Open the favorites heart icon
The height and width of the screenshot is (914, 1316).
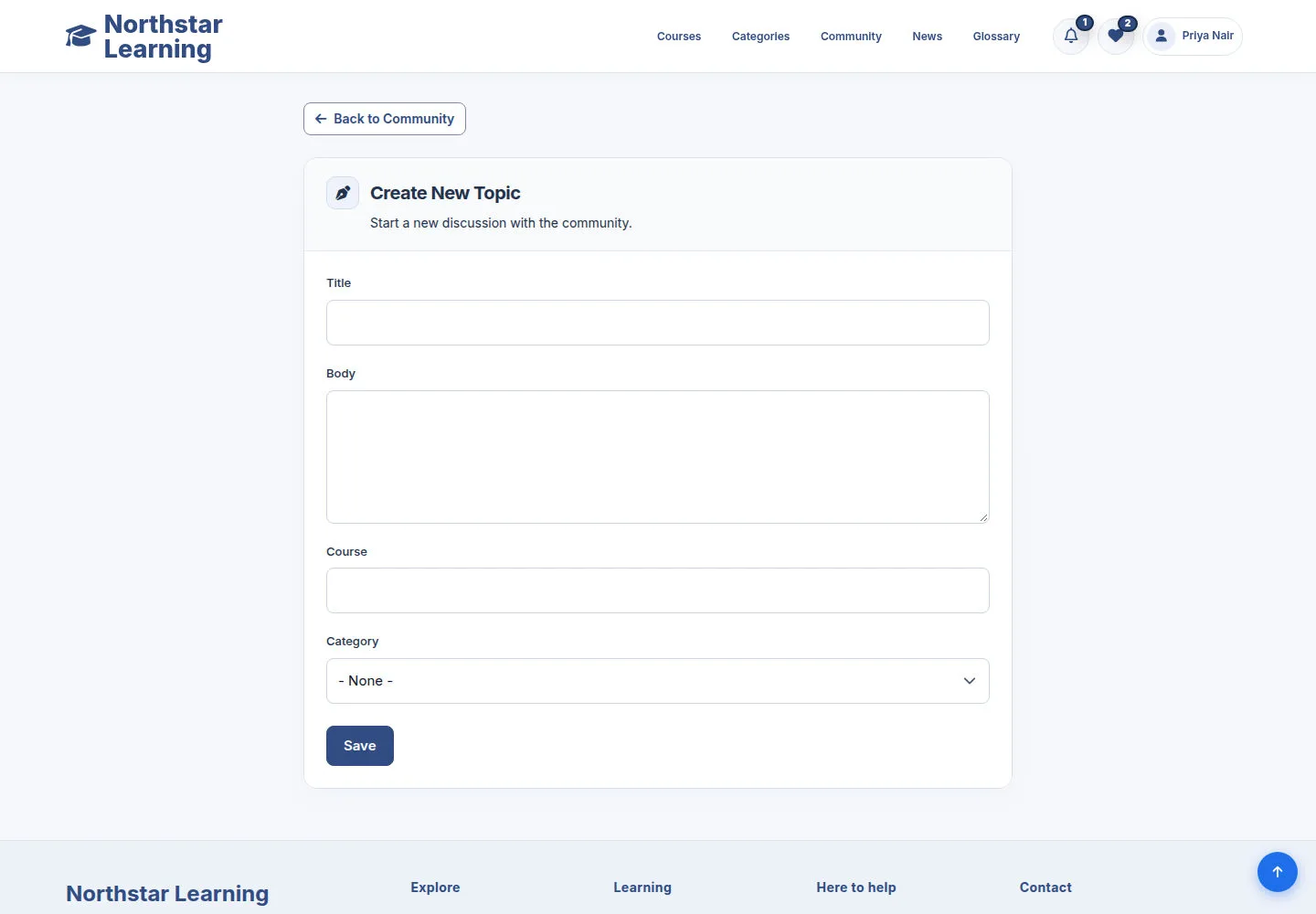coord(1115,37)
